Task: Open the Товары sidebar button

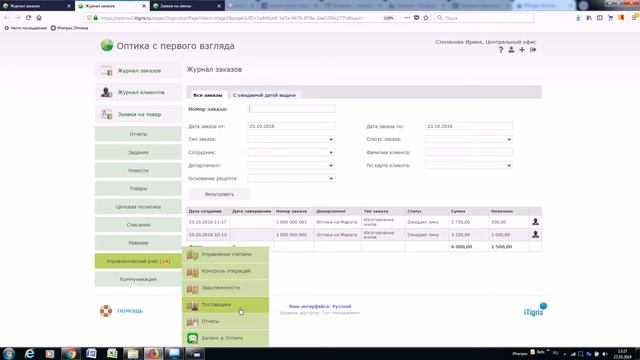Action: click(x=138, y=188)
